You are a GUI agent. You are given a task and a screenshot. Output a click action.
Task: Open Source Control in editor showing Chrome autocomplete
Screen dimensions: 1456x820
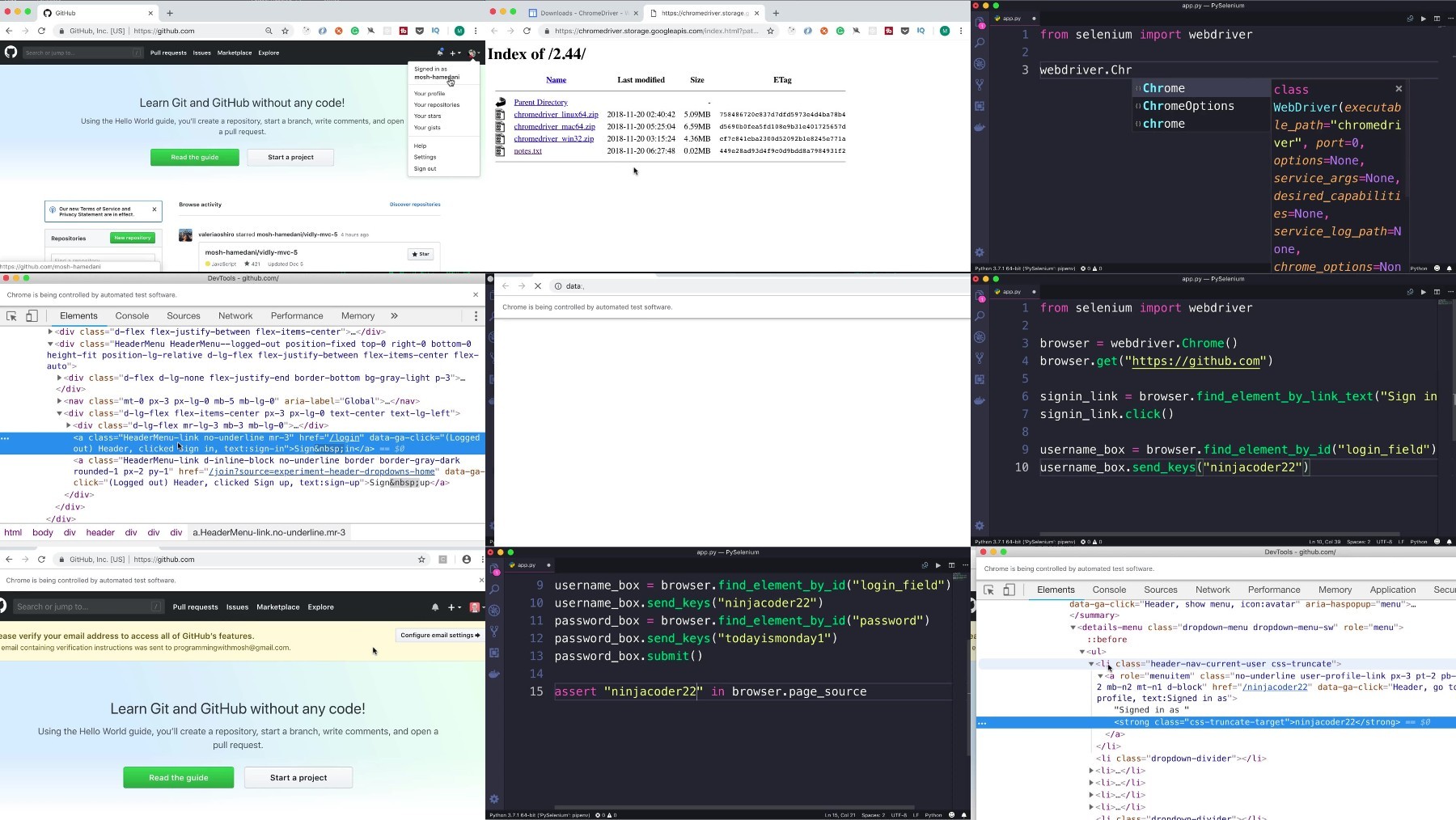pos(980,85)
